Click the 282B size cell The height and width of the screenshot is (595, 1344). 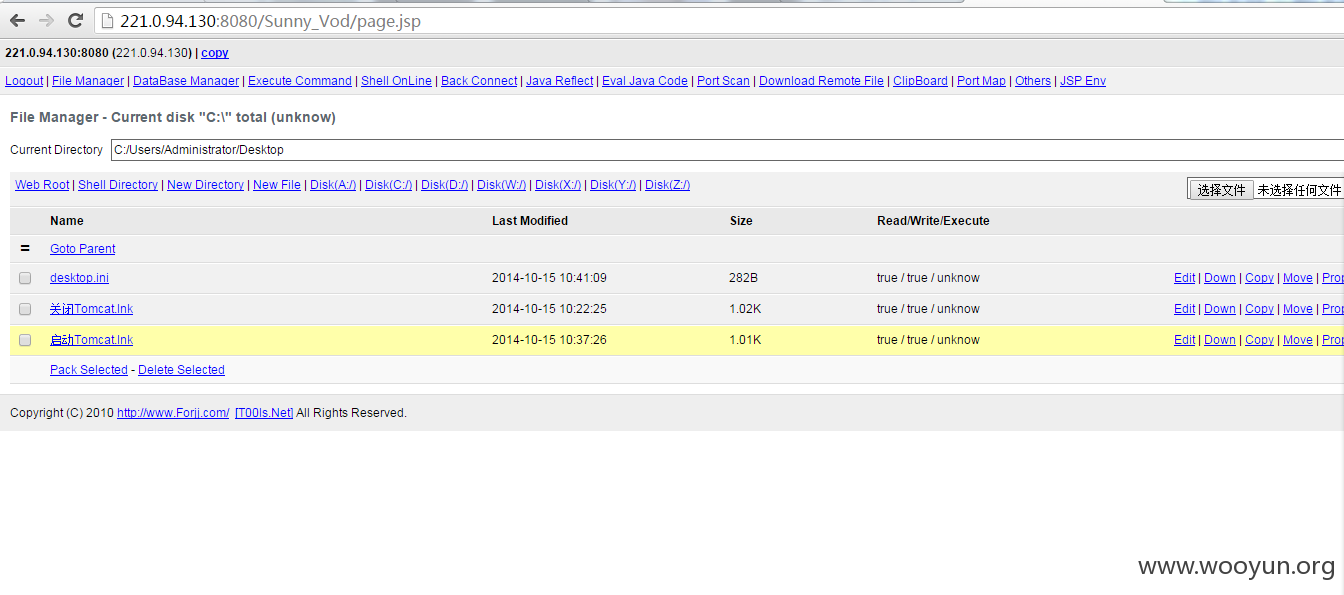743,278
